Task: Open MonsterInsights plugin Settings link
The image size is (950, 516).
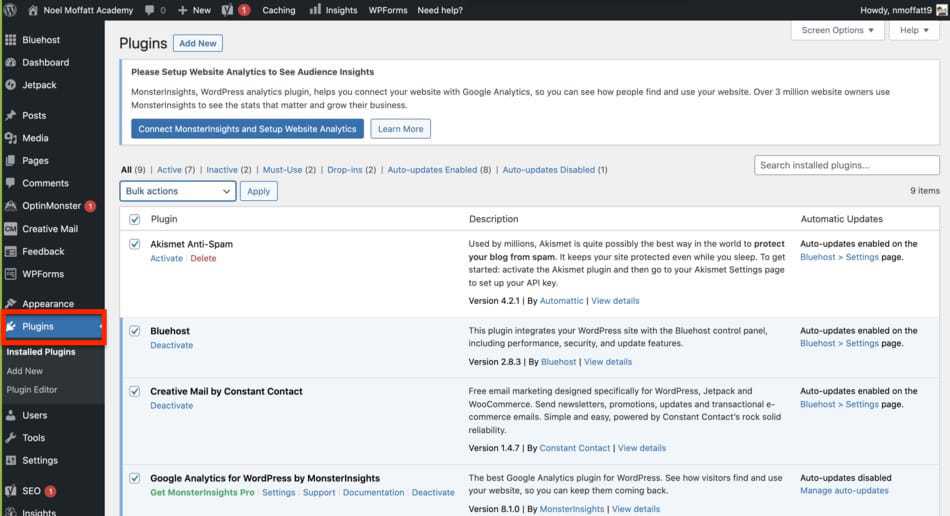Action: coord(279,492)
